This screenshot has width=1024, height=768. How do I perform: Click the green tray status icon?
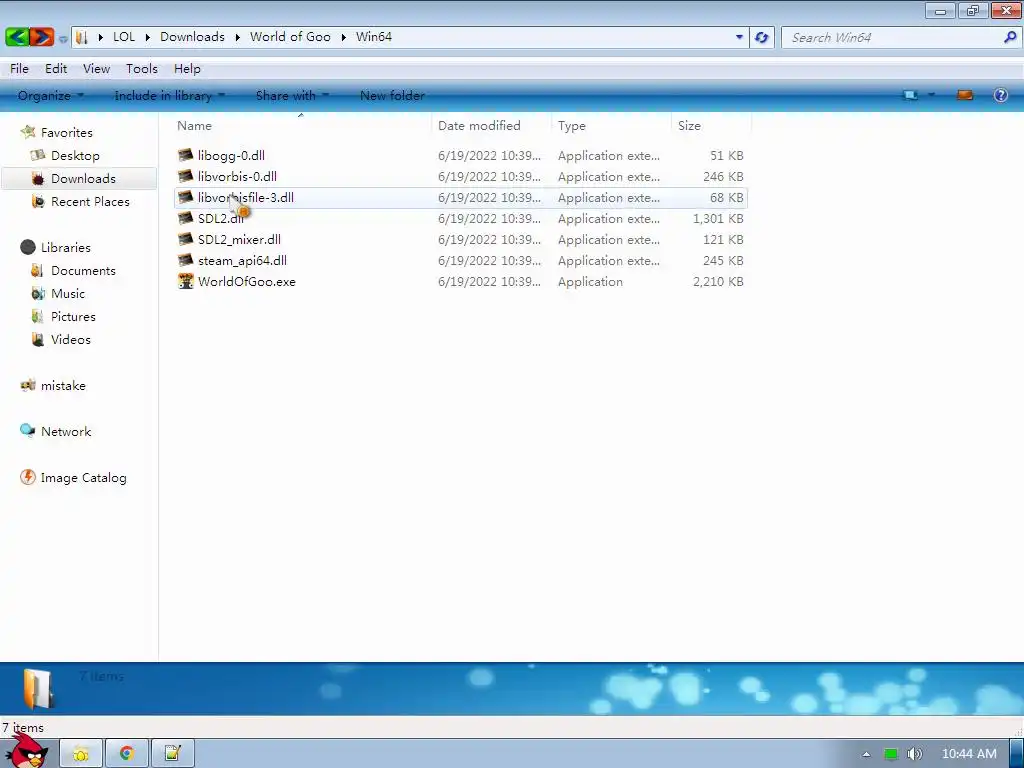click(x=891, y=754)
